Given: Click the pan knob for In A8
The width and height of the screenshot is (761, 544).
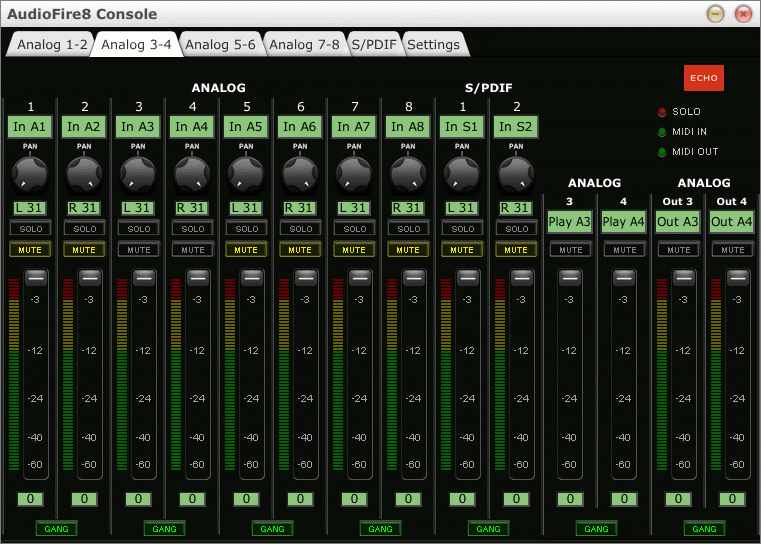Looking at the screenshot, I should pos(408,173).
